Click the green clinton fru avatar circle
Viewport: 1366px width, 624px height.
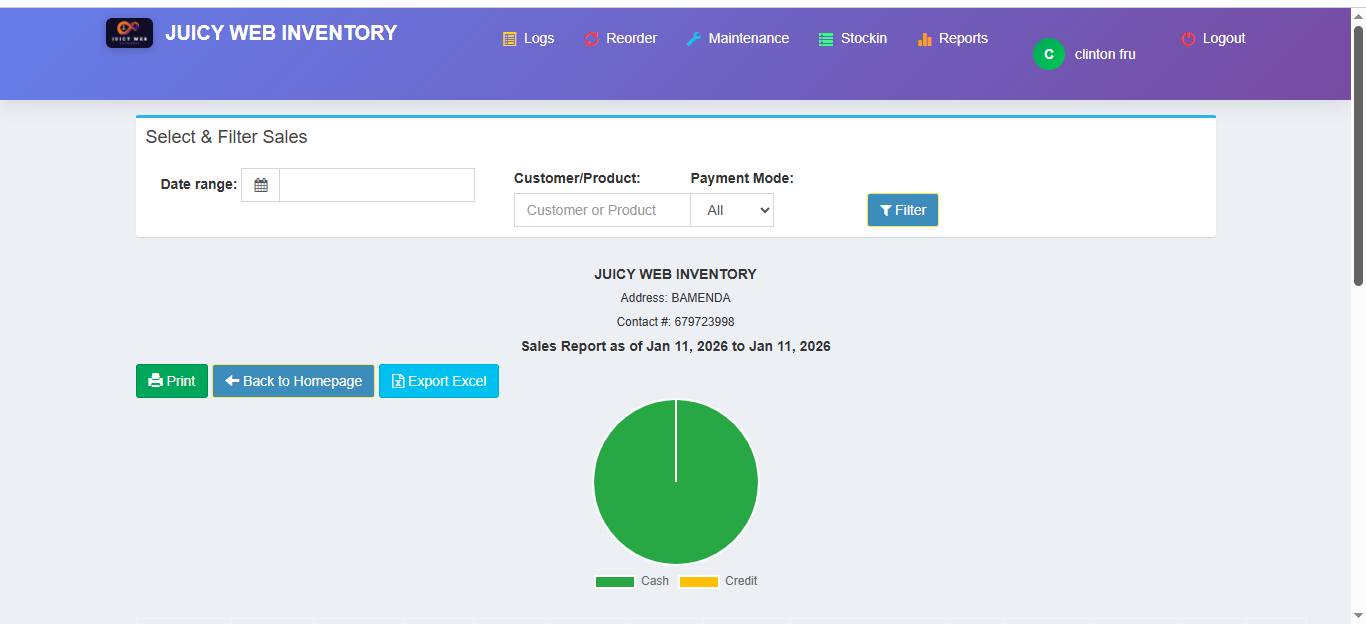(x=1048, y=54)
